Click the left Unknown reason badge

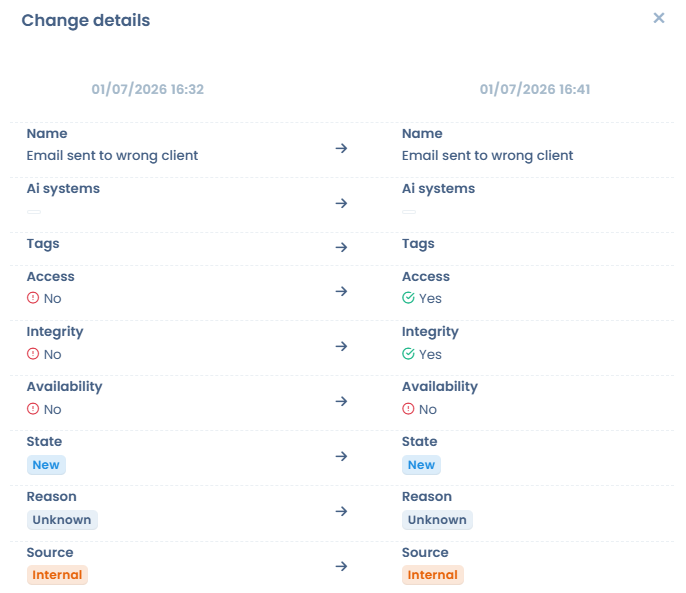tap(62, 520)
